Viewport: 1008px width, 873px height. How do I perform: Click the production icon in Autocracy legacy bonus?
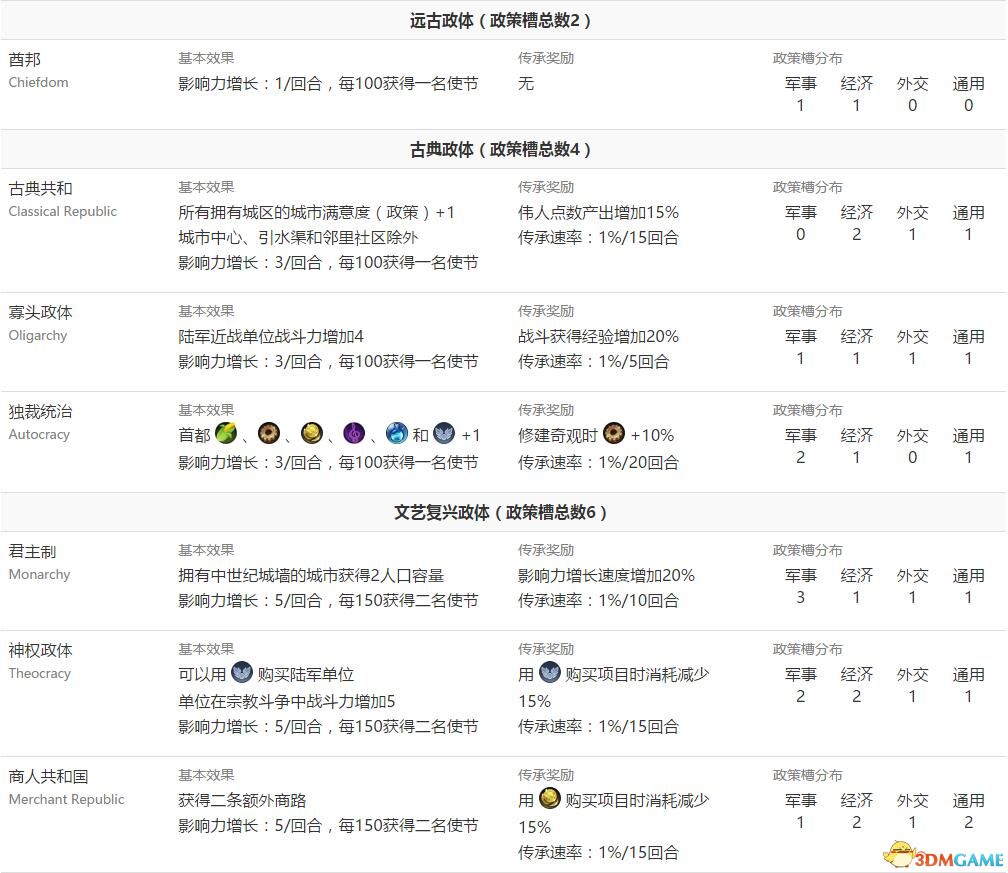click(614, 433)
